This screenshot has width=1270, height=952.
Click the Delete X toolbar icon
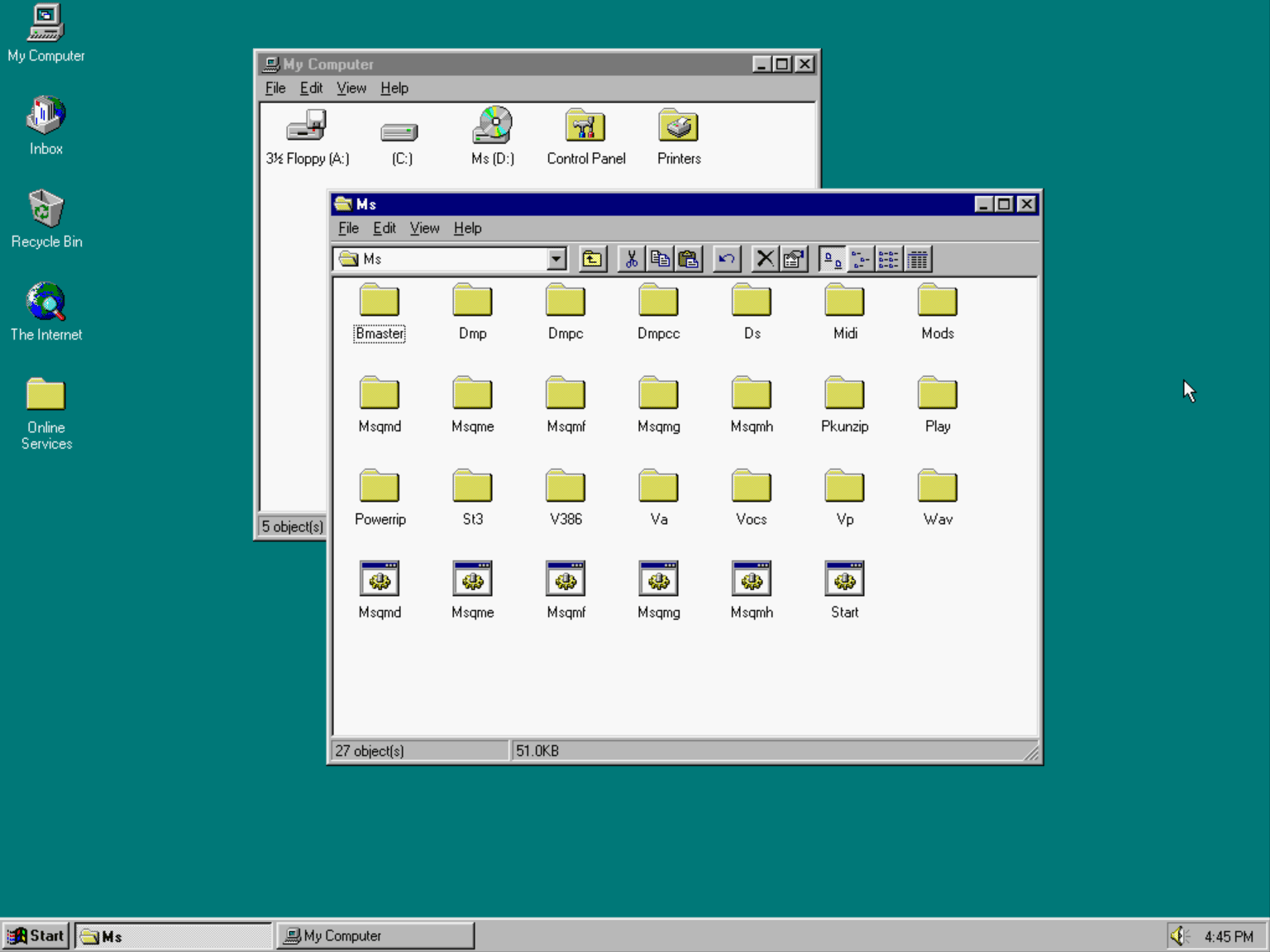coord(766,259)
